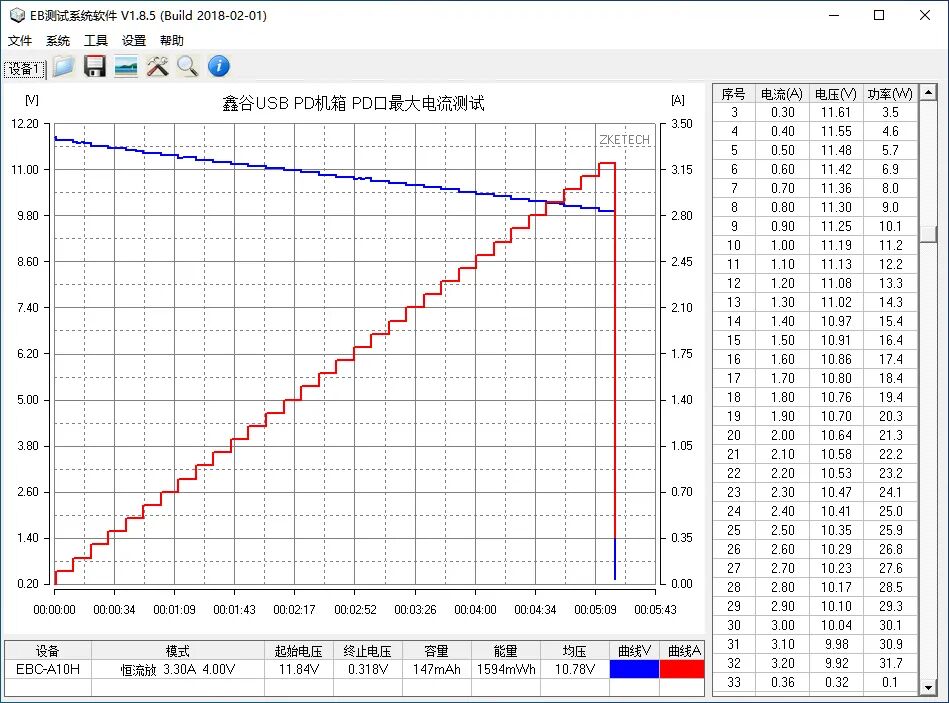Open the blue info icon
The width and height of the screenshot is (949, 703).
point(219,67)
